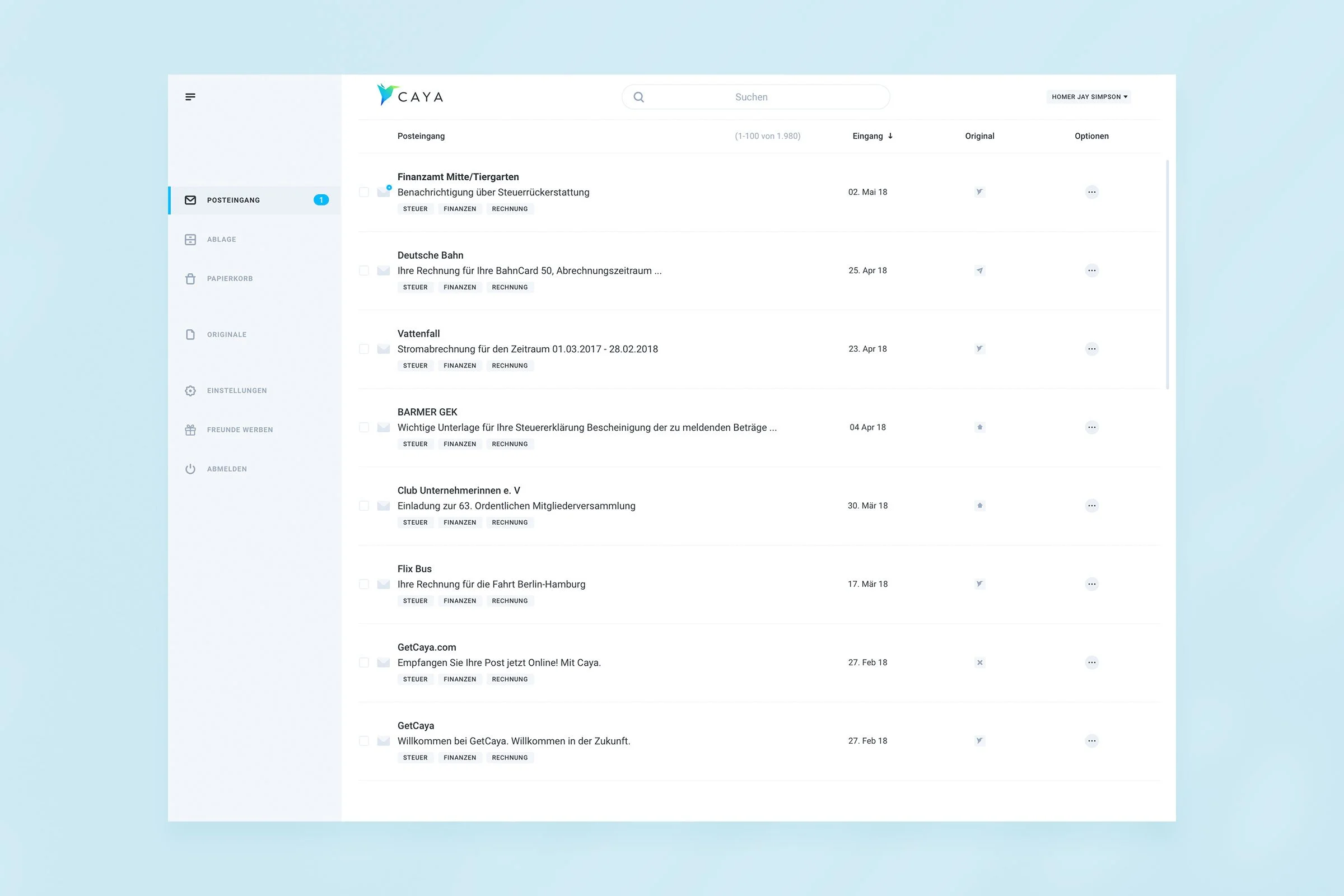This screenshot has width=1344, height=896.
Task: Open Homer Jay Simpson user dropdown
Action: point(1089,96)
